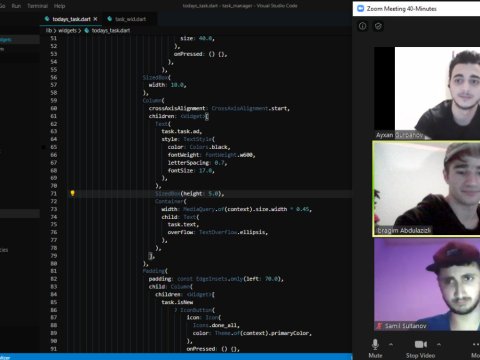Click Stop Video camera icon in Zoom
Image resolution: width=480 pixels, height=360 pixels.
(421, 344)
